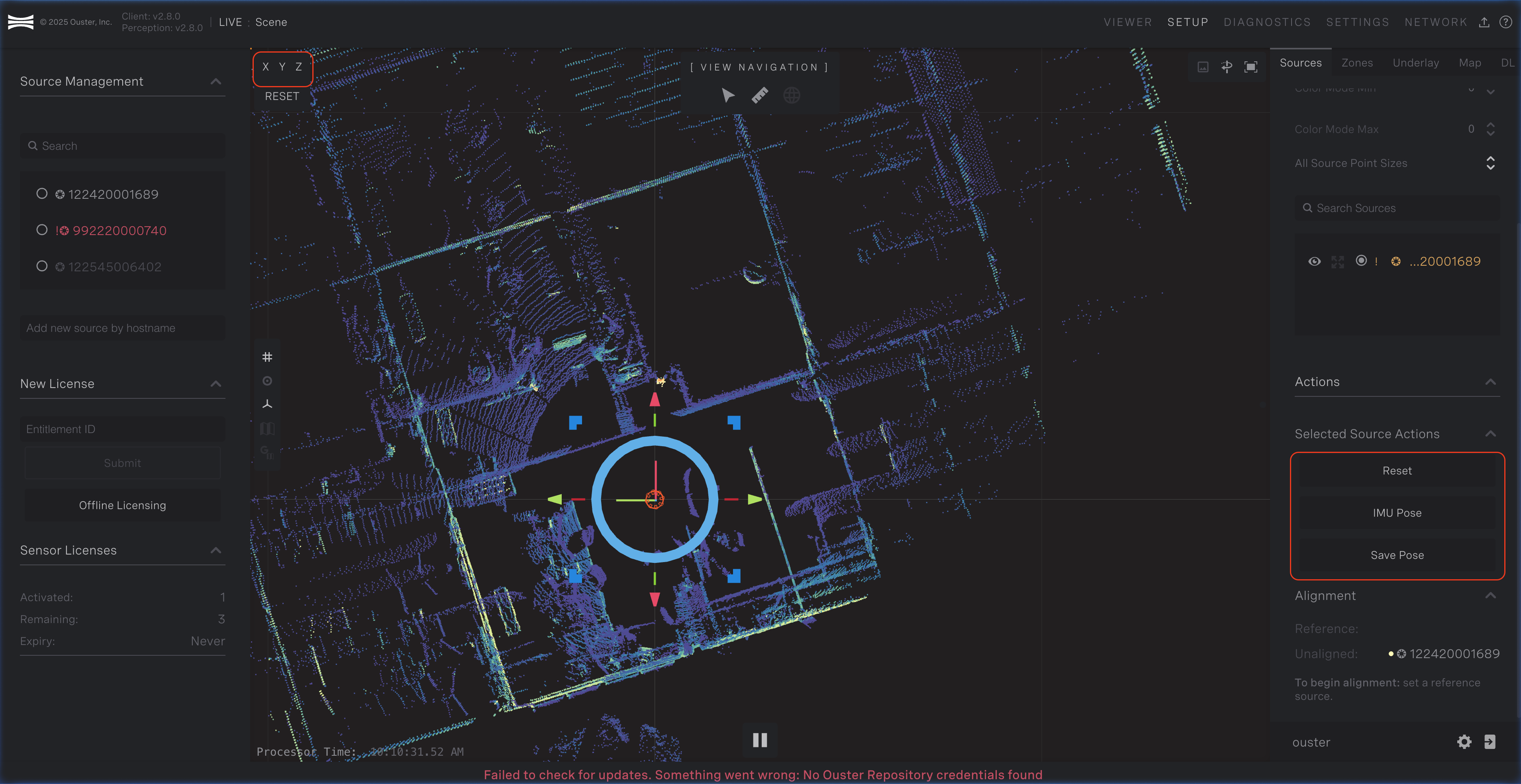Click the logout icon beside ouster
This screenshot has width=1521, height=784.
pyautogui.click(x=1489, y=741)
